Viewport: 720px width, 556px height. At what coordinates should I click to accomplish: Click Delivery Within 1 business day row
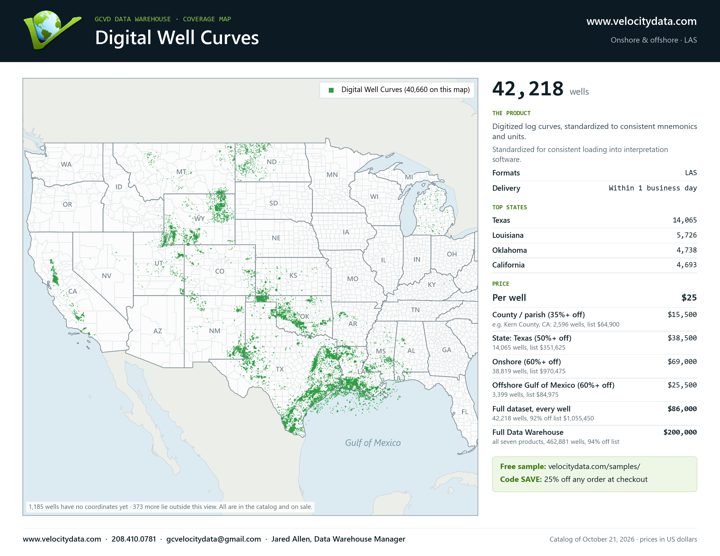pyautogui.click(x=594, y=188)
